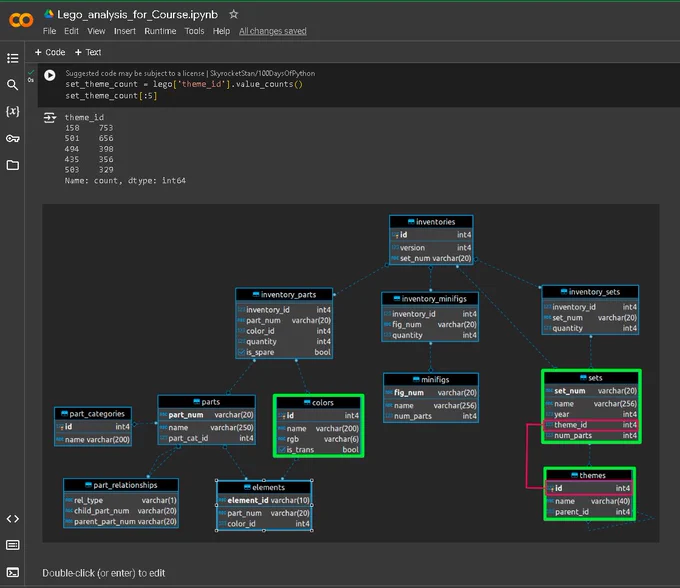Image resolution: width=680 pixels, height=588 pixels.
Task: Toggle the cell output view icon
Action: tap(50, 118)
